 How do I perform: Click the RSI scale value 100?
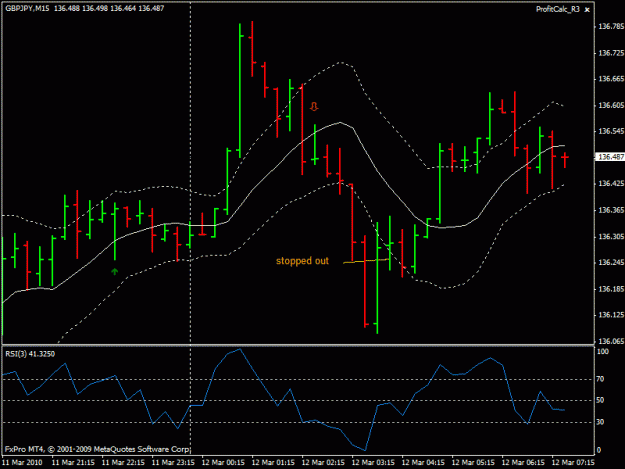(x=603, y=351)
